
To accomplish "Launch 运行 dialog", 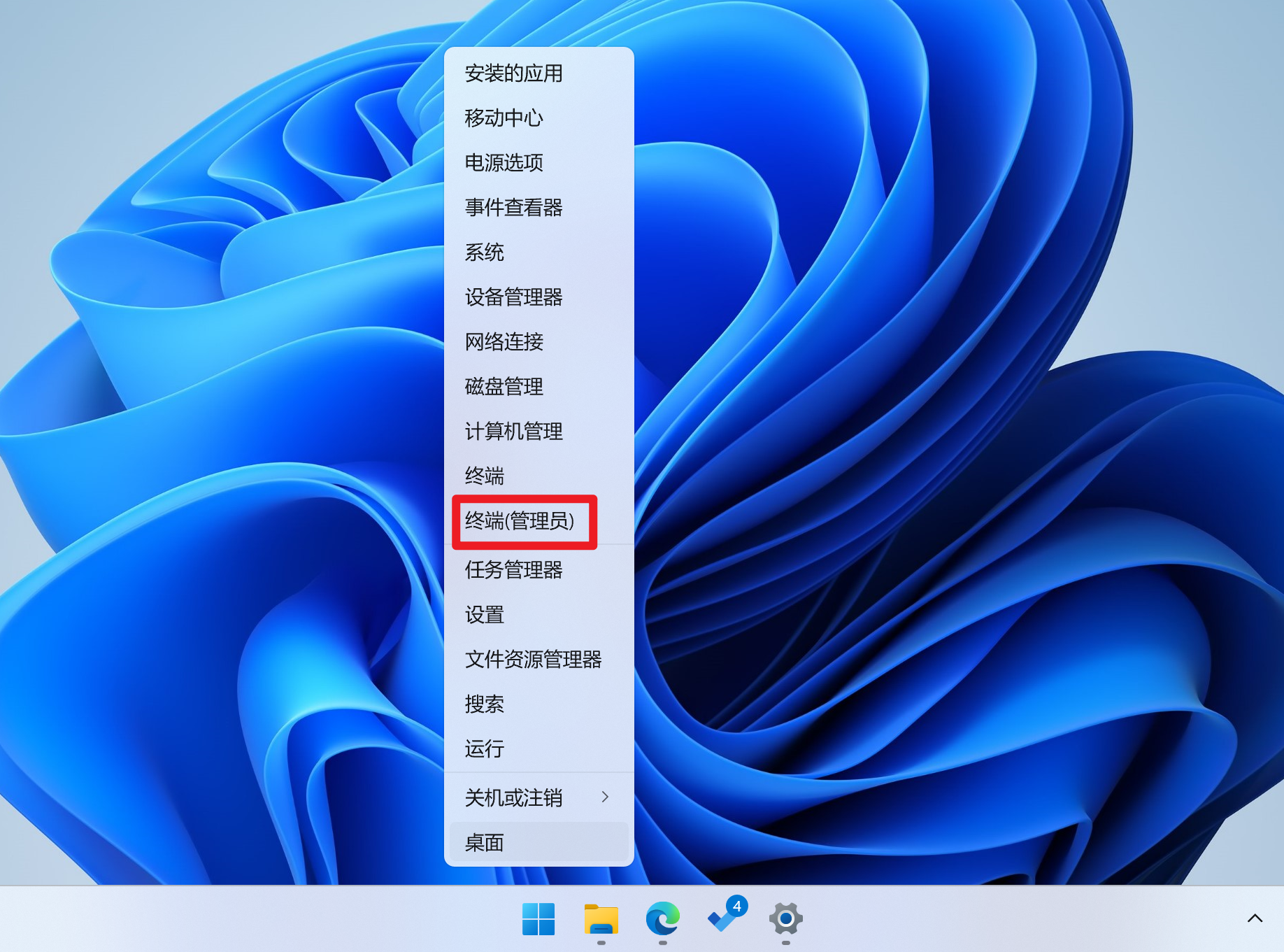I will (x=483, y=749).
